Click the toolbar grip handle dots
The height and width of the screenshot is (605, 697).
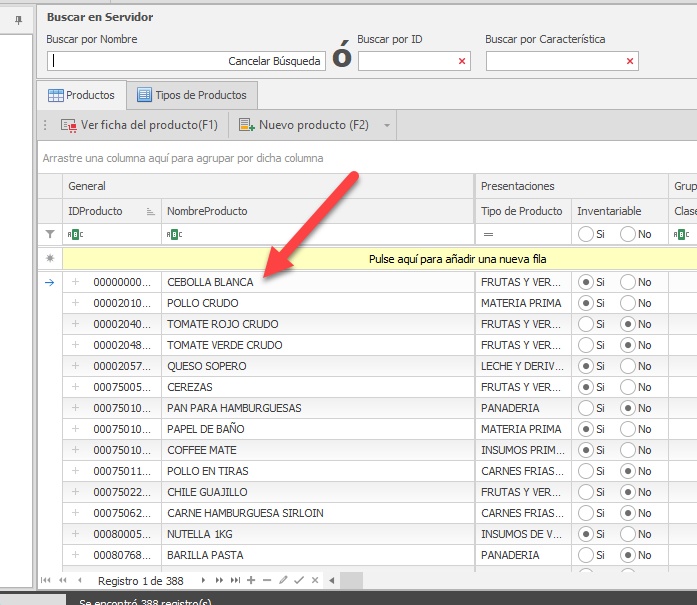click(45, 125)
